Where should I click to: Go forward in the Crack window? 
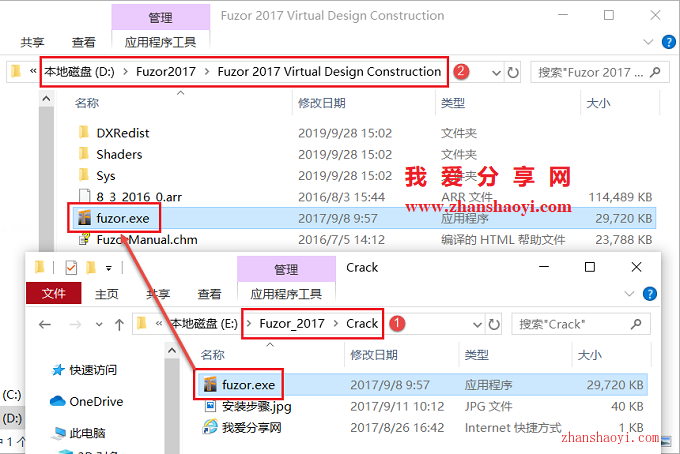pos(75,324)
